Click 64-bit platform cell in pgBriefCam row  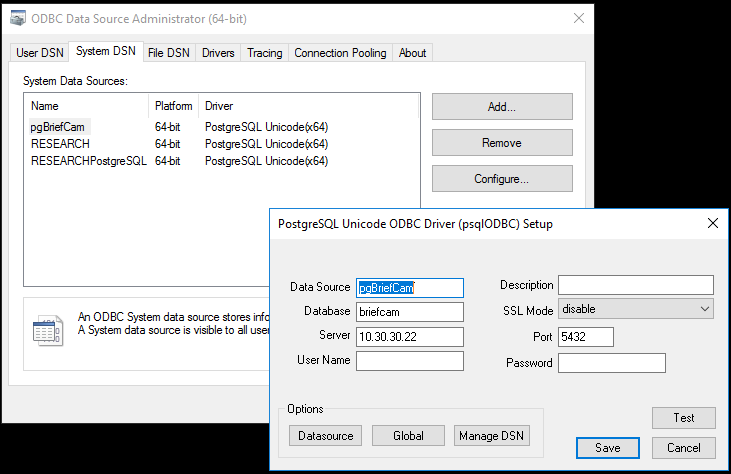tap(168, 127)
